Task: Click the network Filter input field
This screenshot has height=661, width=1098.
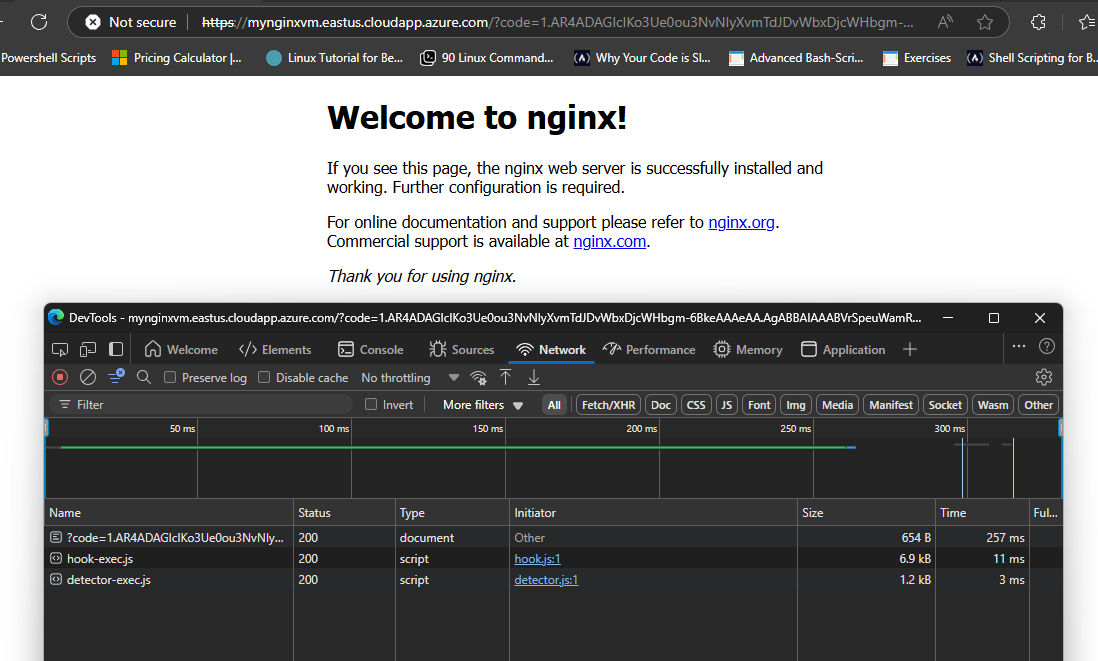Action: tap(200, 405)
